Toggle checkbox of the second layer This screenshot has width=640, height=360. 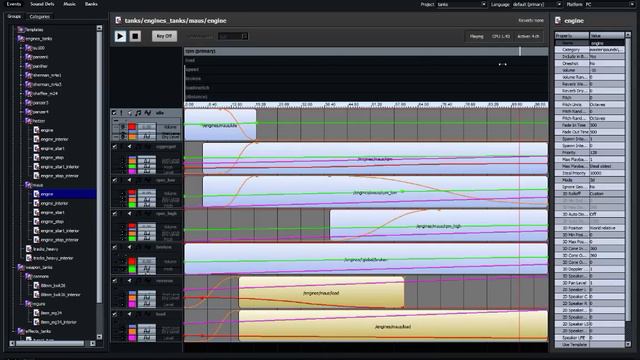click(114, 146)
